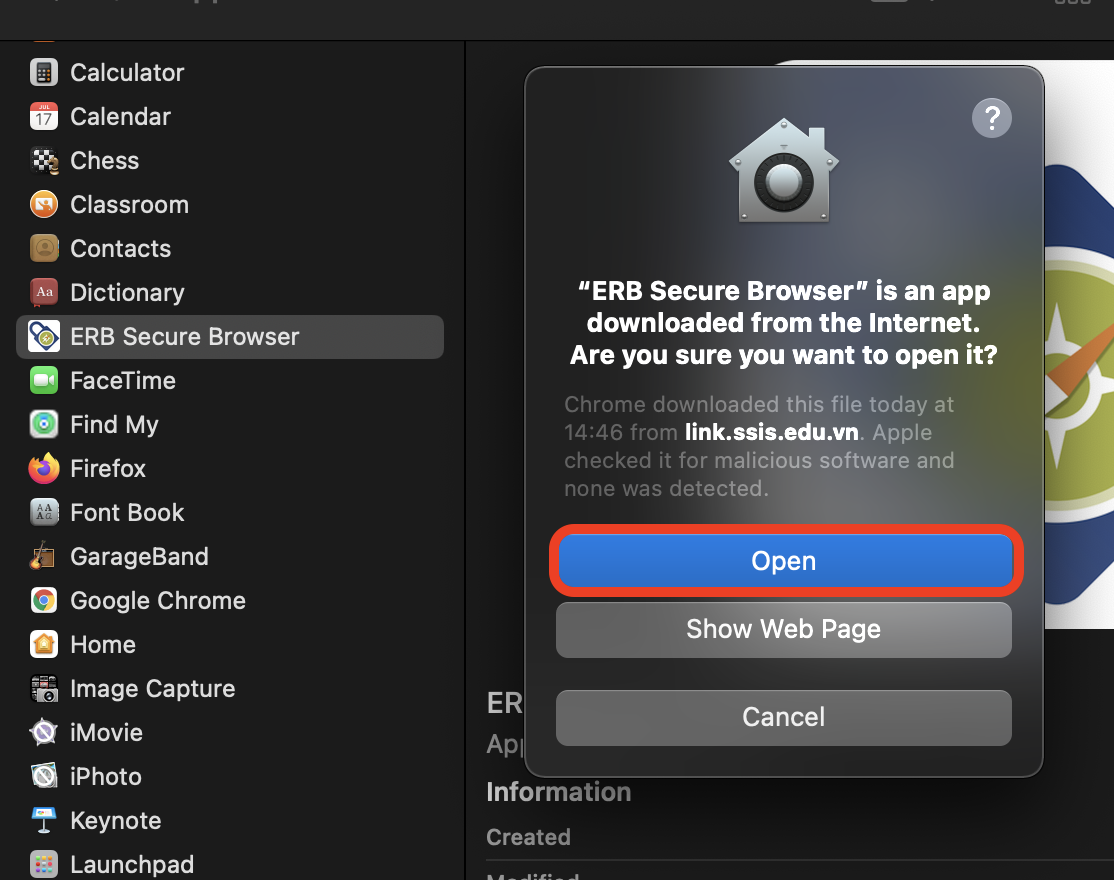Select the Google Chrome icon
The width and height of the screenshot is (1114, 880).
pyautogui.click(x=43, y=601)
